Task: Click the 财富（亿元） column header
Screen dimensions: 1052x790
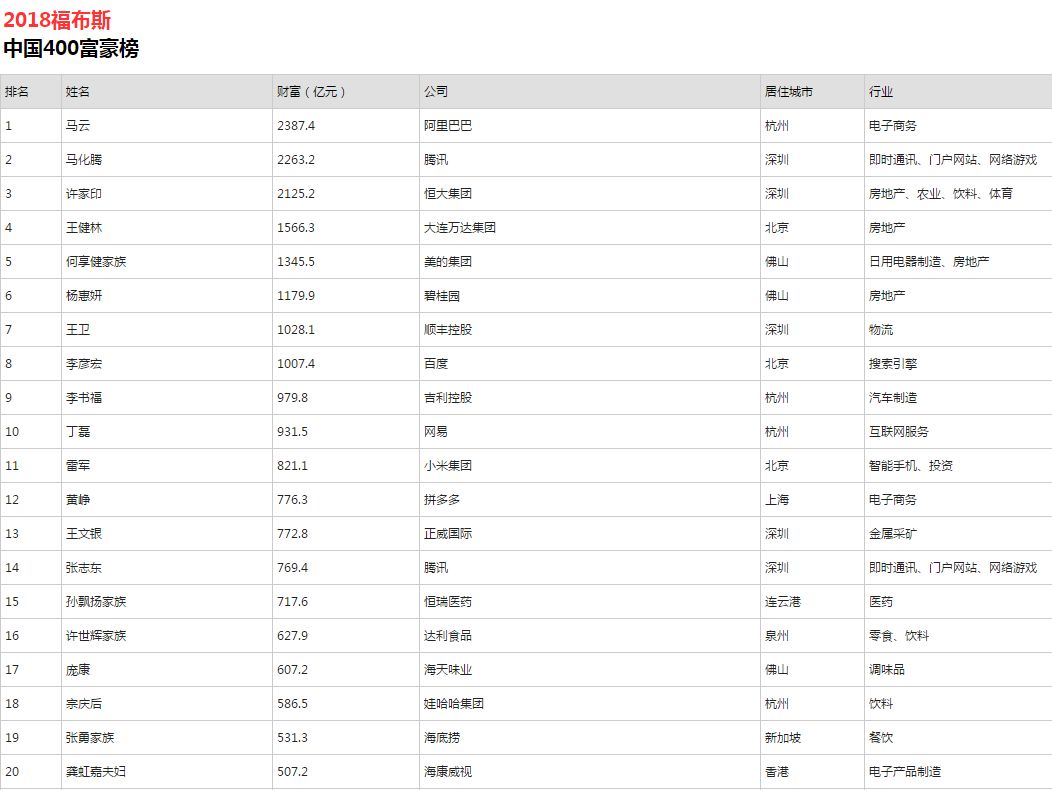Action: click(x=312, y=92)
